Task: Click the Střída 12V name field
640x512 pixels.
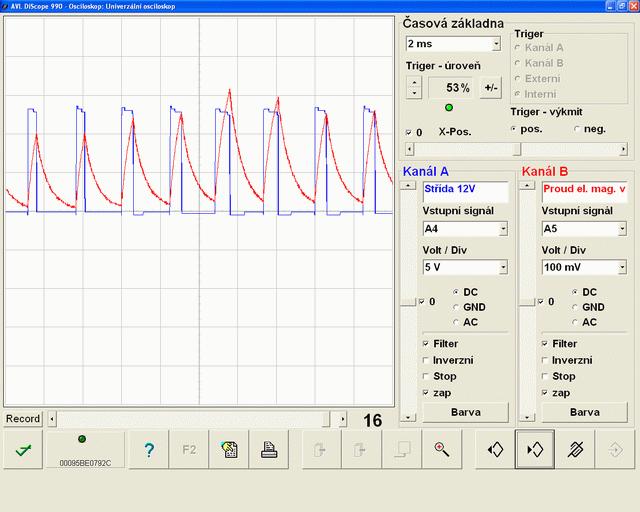Action: (465, 189)
